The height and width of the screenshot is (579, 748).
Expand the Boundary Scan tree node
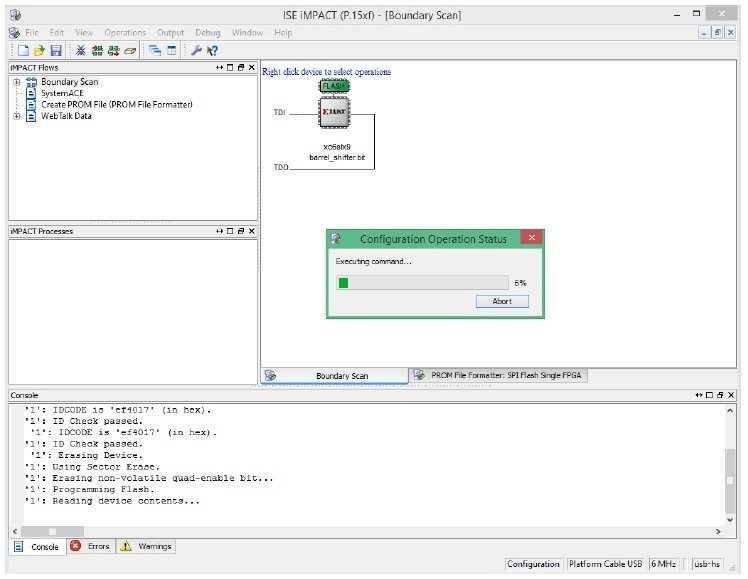point(17,82)
